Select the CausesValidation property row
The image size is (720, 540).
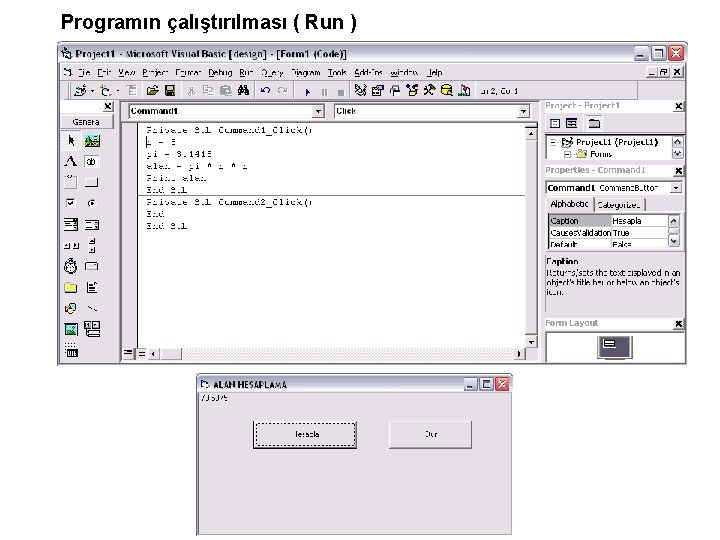(x=608, y=233)
